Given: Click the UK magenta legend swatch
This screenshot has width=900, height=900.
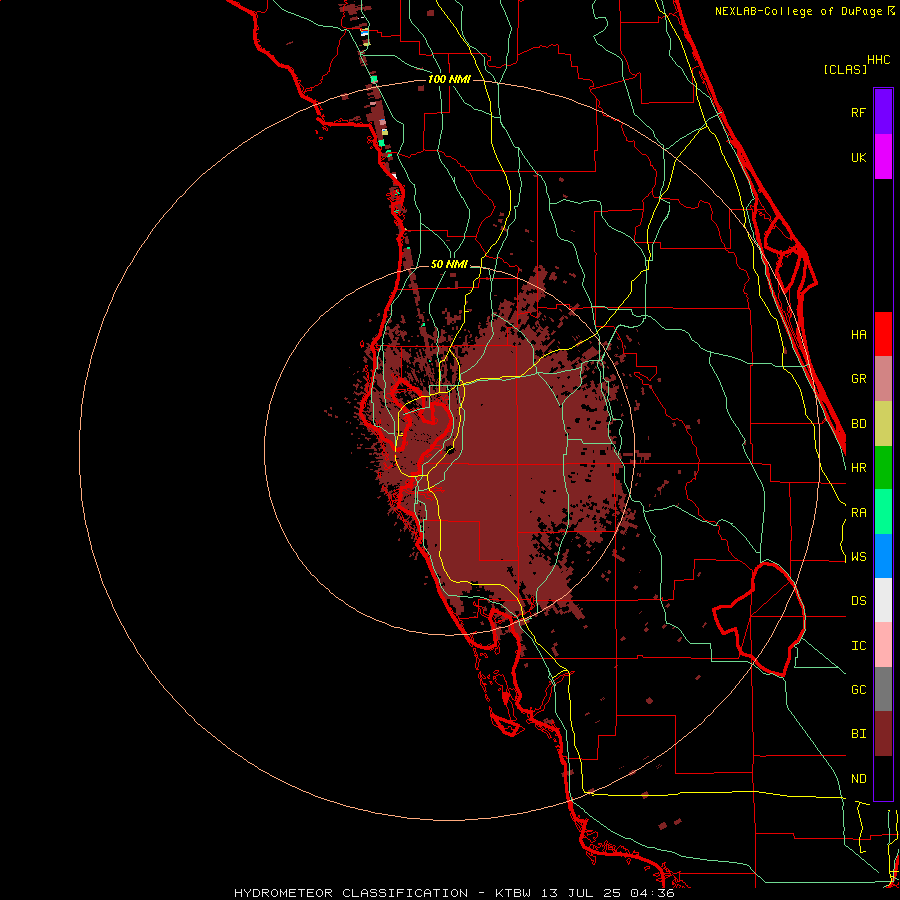Looking at the screenshot, I should coord(883,157).
